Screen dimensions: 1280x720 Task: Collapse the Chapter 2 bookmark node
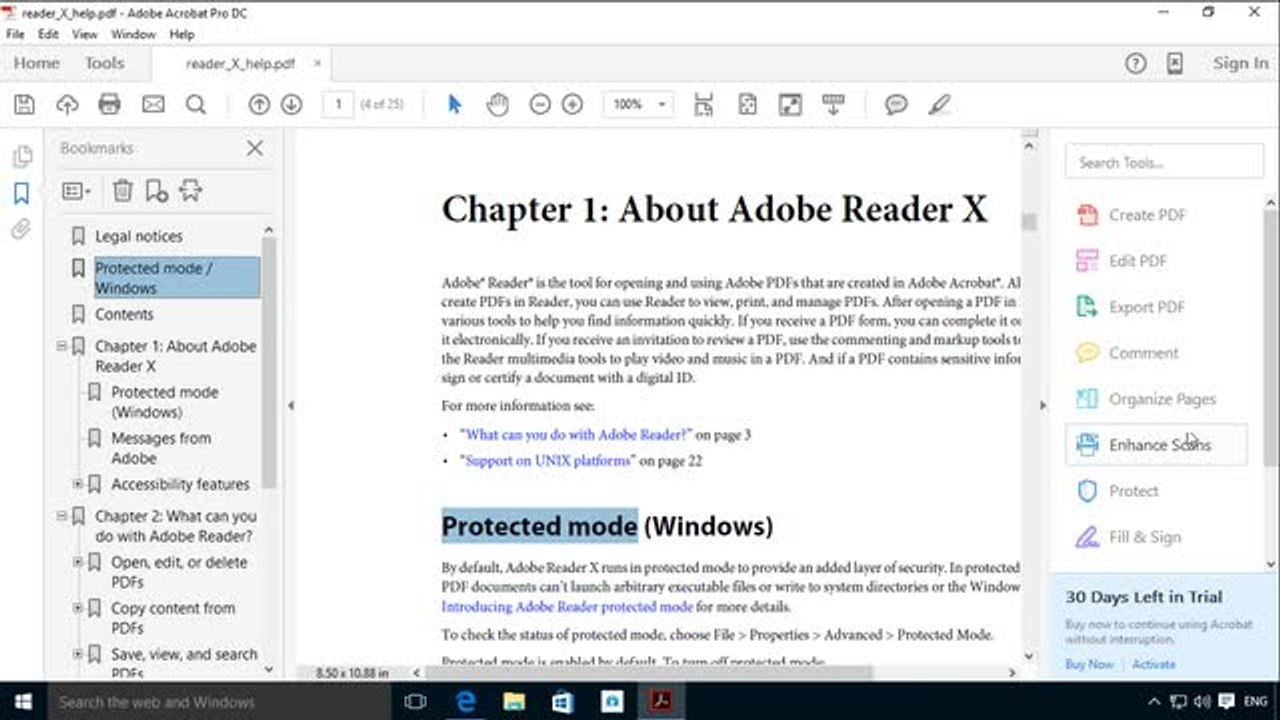62,516
